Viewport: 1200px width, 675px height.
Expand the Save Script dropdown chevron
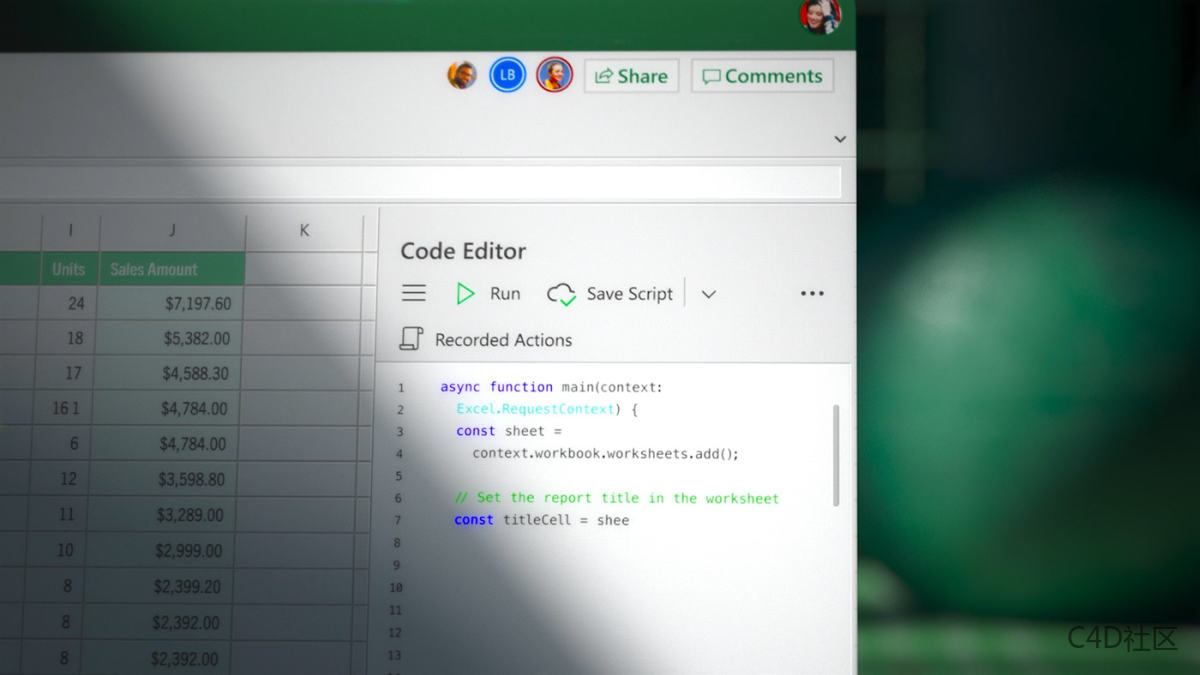point(709,295)
